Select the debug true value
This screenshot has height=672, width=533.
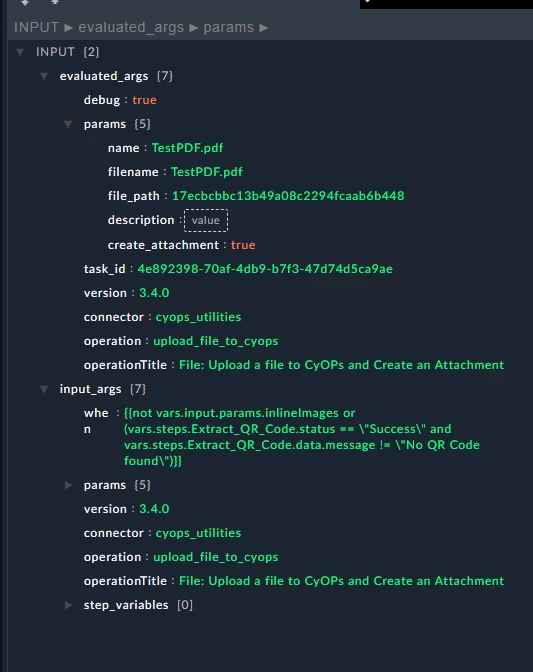click(x=144, y=100)
